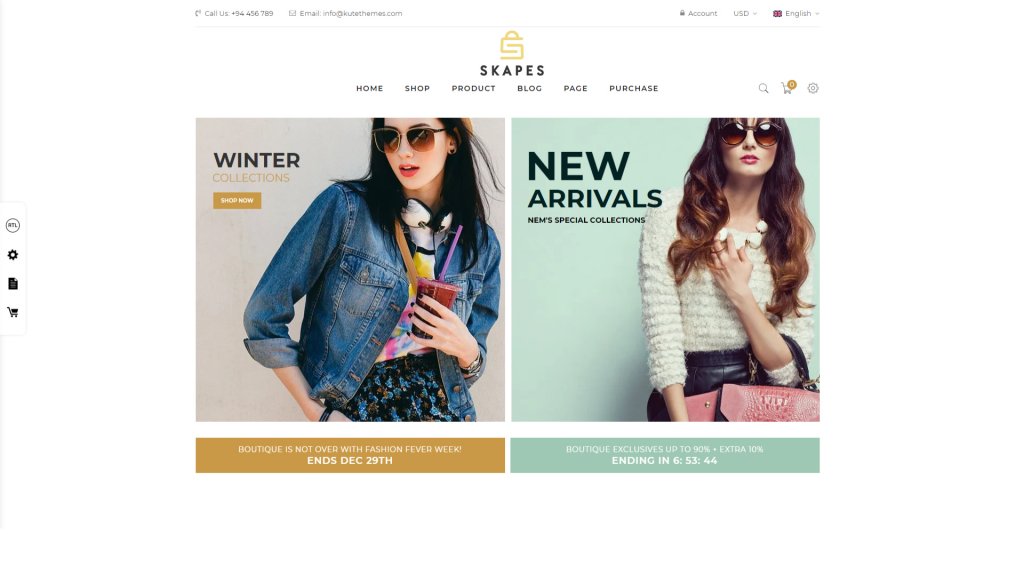Open the search magnifier icon

763,88
